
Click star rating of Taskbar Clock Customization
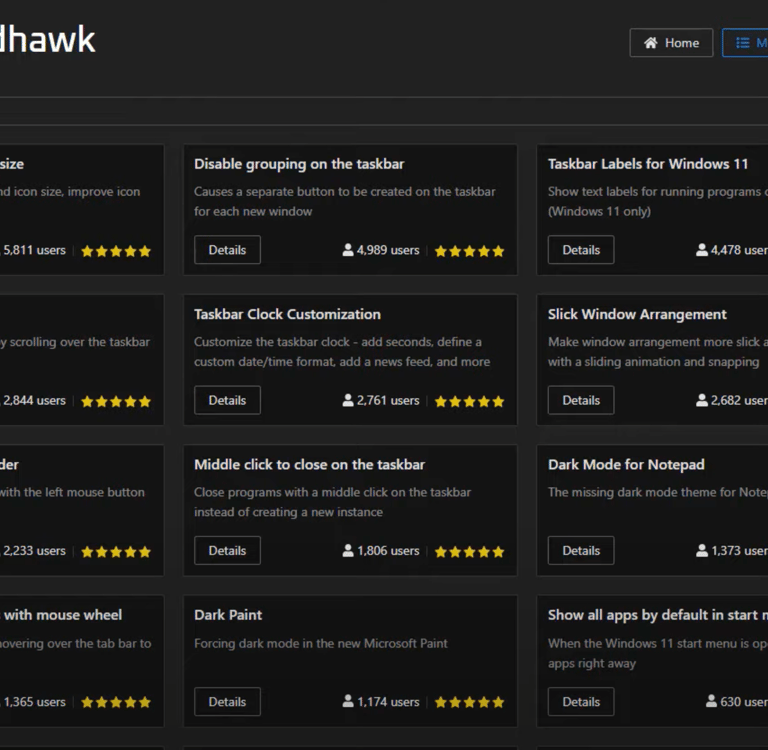pos(470,401)
